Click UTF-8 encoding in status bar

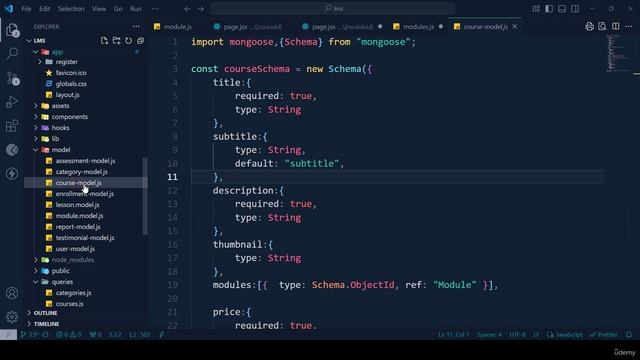[517, 335]
